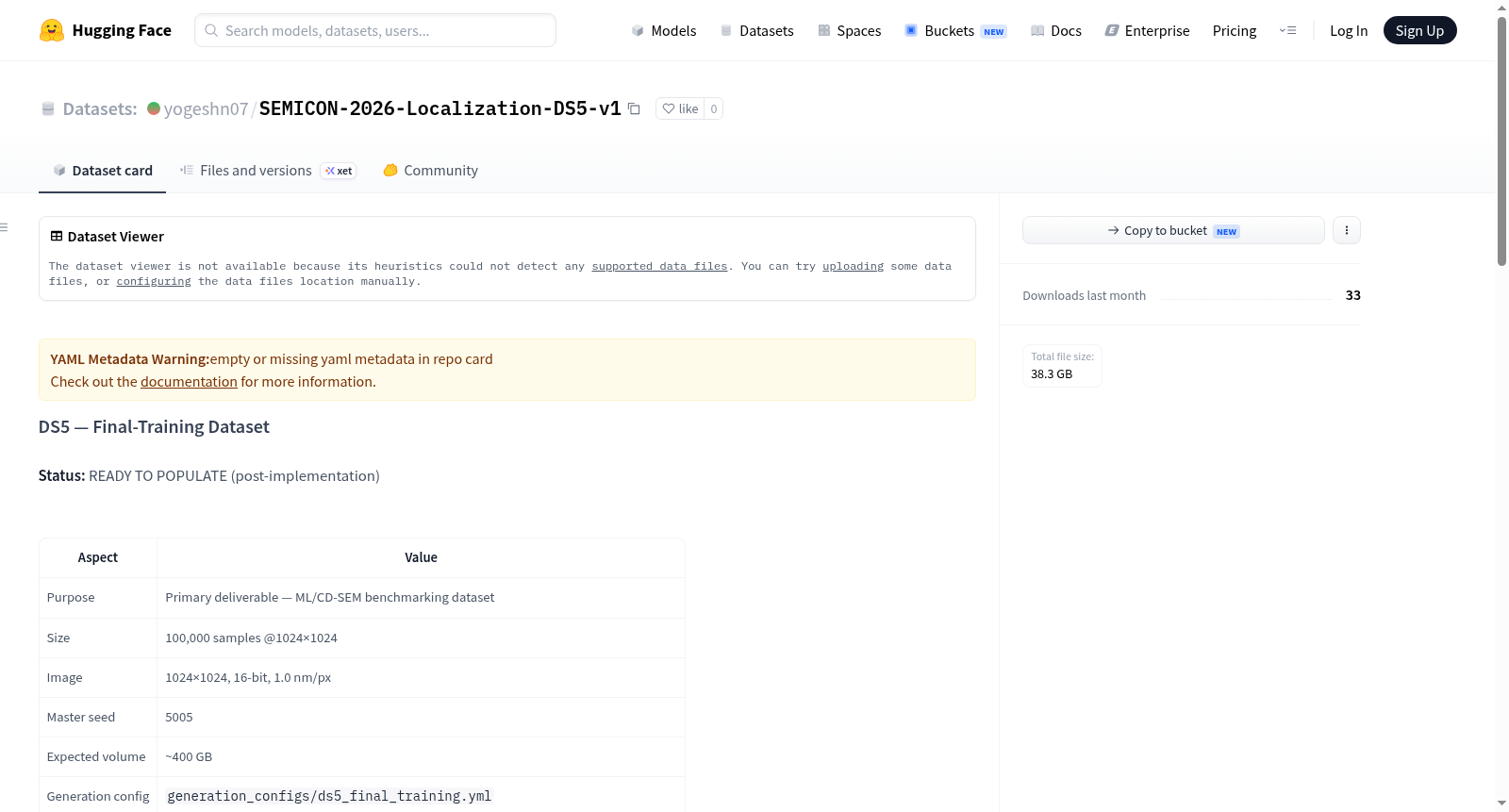
Task: Click the Datasets: breadcrumb label
Action: click(100, 108)
